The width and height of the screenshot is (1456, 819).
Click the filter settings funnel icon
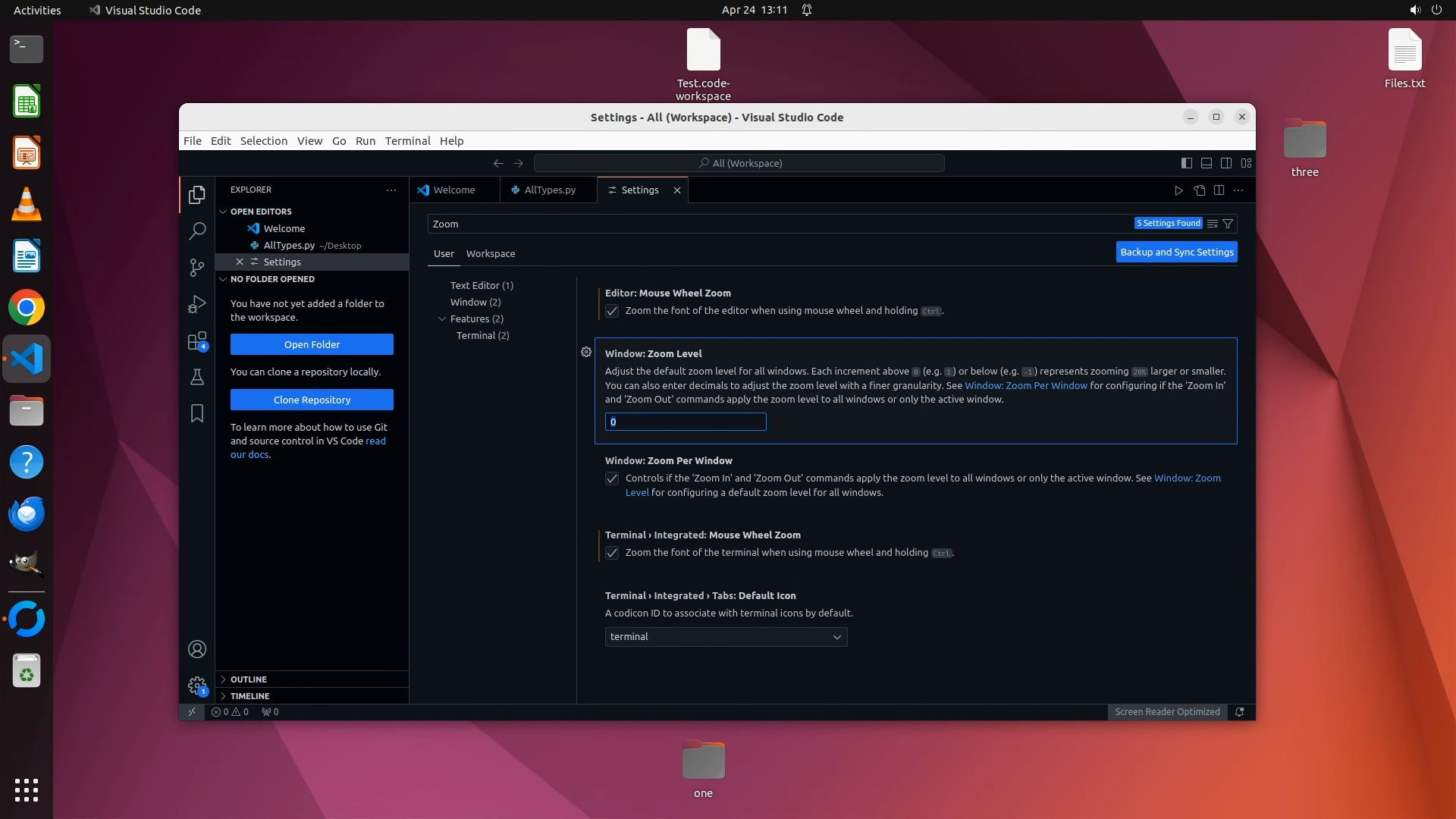tap(1228, 224)
